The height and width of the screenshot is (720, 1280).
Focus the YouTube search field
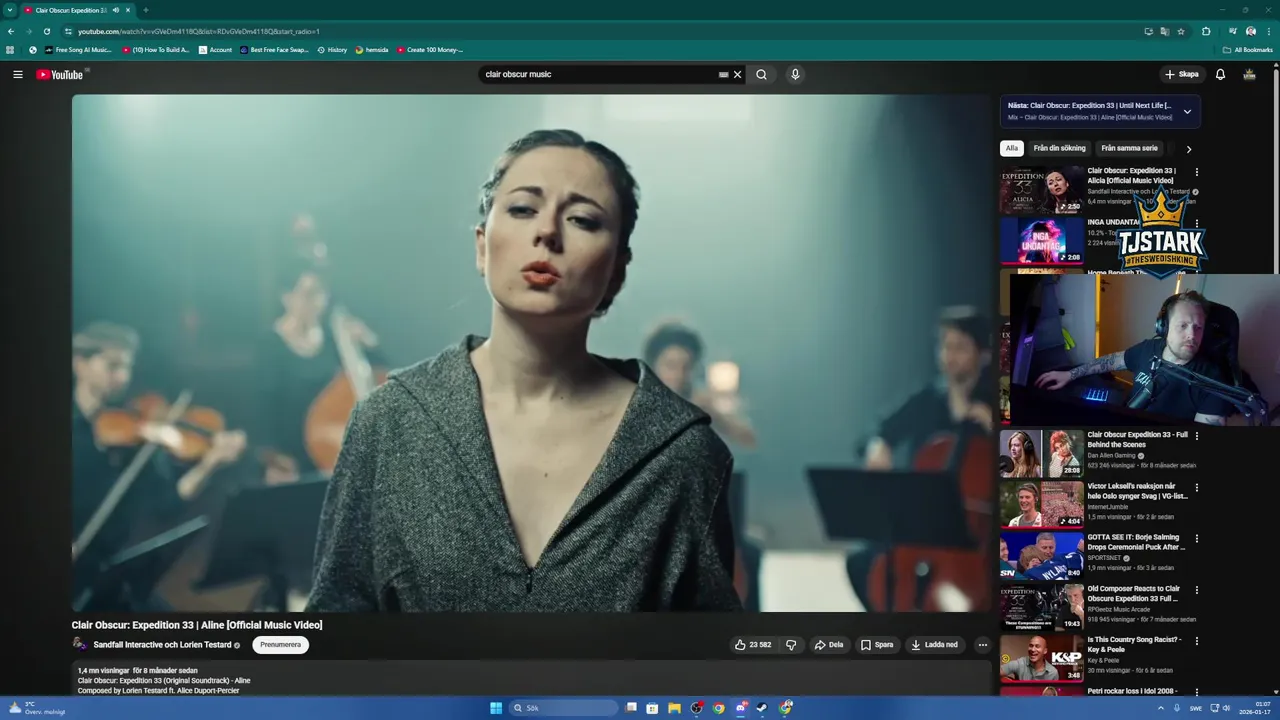pos(600,74)
